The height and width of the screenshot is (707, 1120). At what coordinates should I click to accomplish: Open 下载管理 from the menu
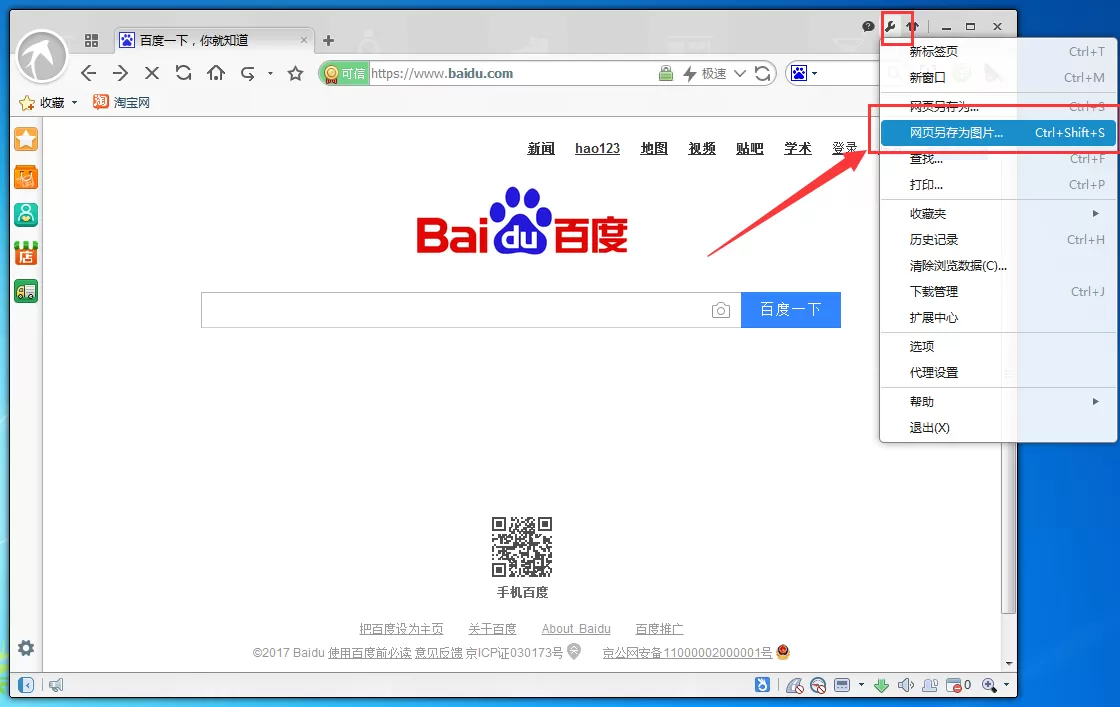click(x=998, y=291)
